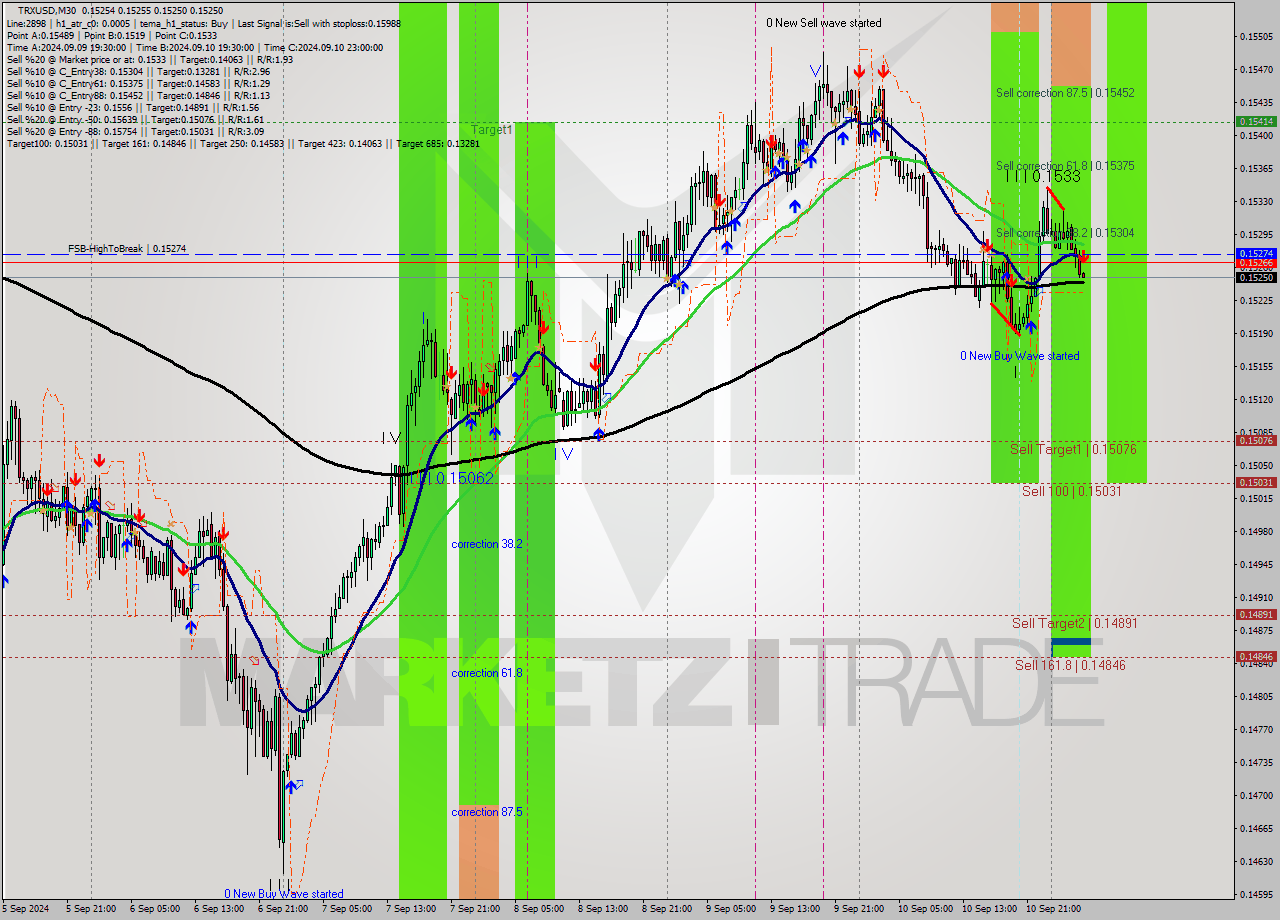Select the blue 'correction 87.5' label

pyautogui.click(x=486, y=812)
